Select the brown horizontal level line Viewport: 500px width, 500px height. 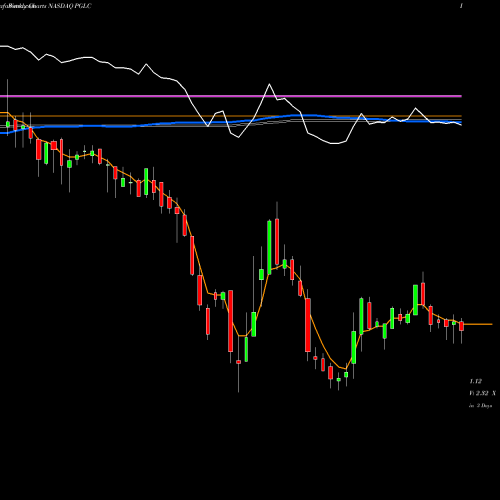coord(231,116)
